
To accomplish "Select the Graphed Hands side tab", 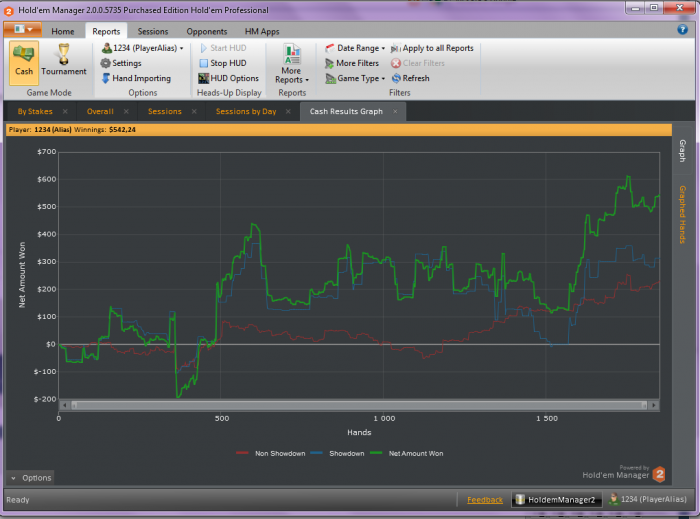I will click(682, 215).
